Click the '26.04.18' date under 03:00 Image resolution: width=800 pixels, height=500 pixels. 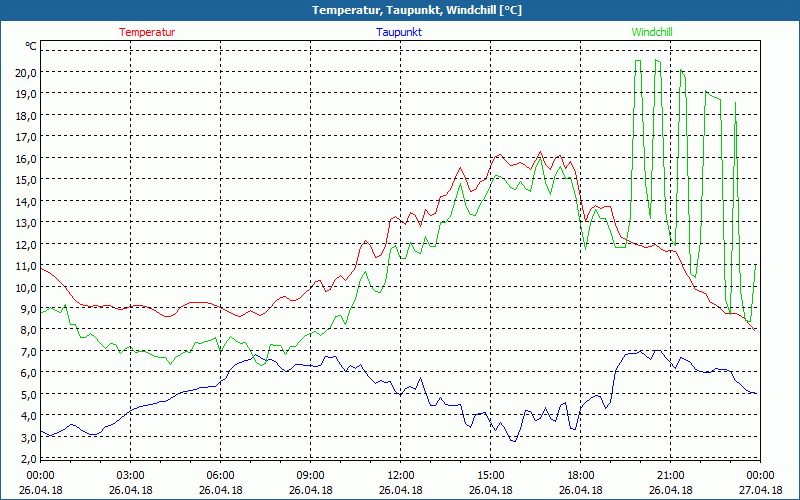pyautogui.click(x=131, y=490)
